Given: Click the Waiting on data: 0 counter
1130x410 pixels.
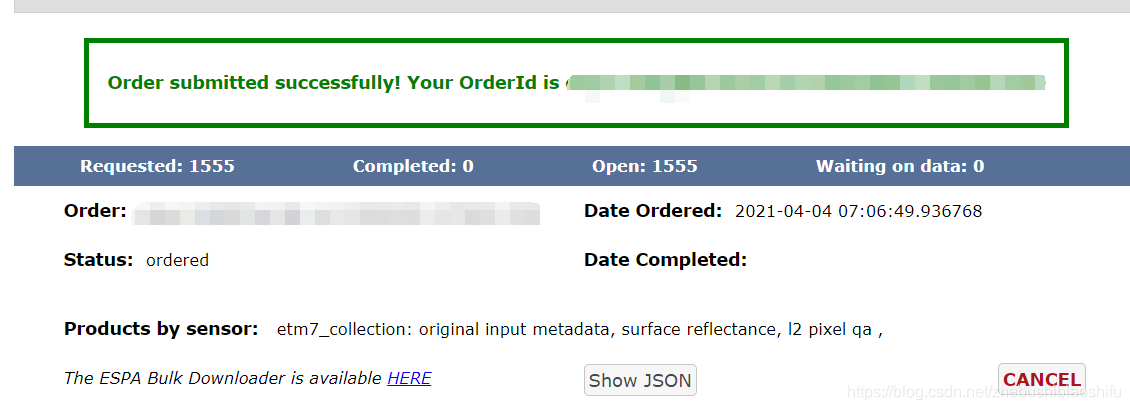Looking at the screenshot, I should pyautogui.click(x=899, y=166).
